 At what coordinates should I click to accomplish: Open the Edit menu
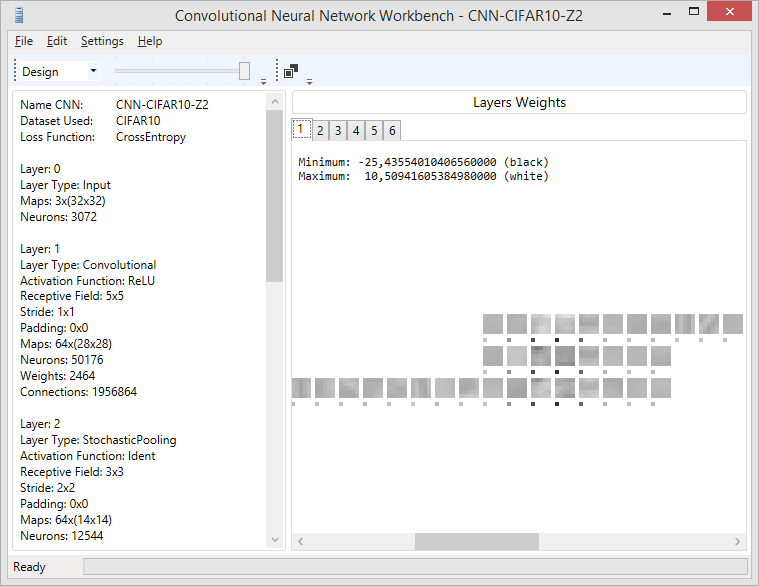coord(57,41)
